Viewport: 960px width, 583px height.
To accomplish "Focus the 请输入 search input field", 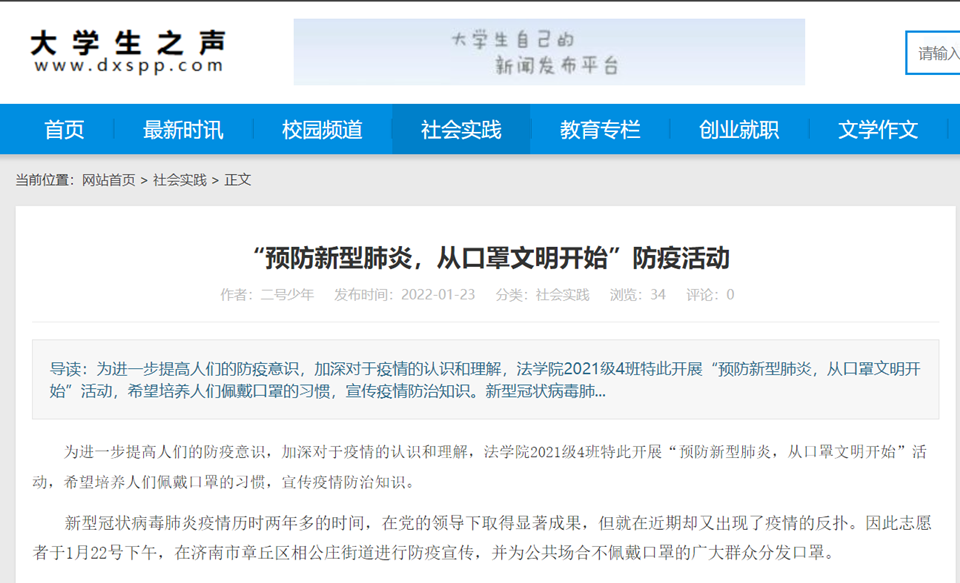I will click(x=932, y=53).
